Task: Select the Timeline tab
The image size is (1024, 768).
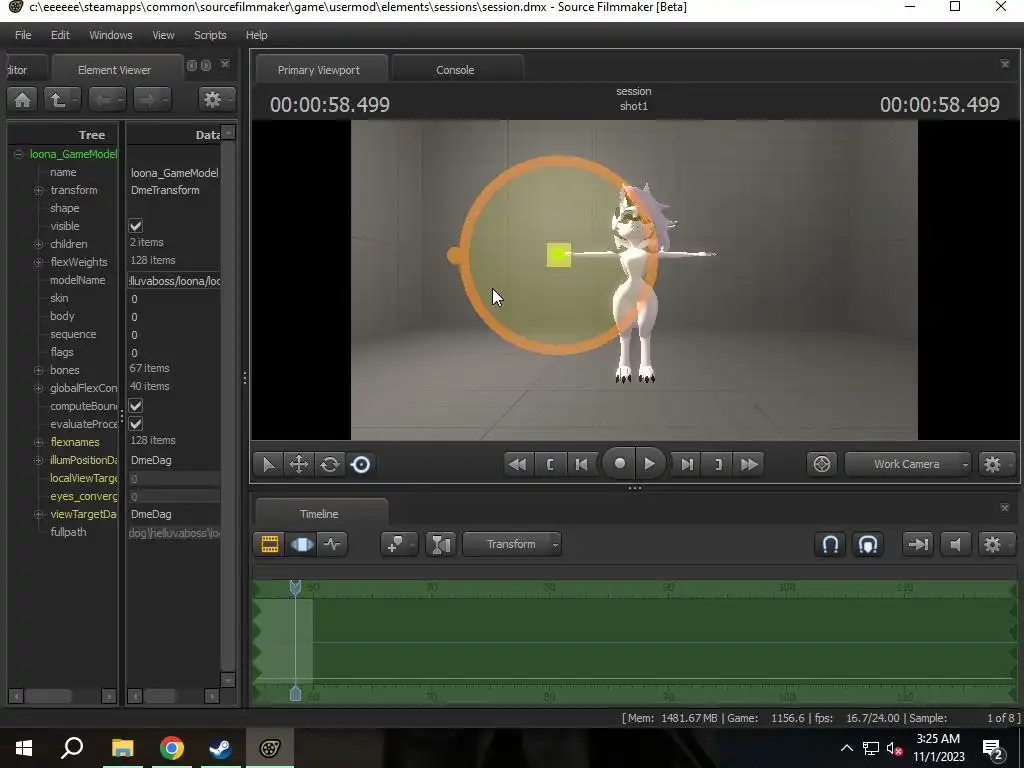Action: pos(319,514)
